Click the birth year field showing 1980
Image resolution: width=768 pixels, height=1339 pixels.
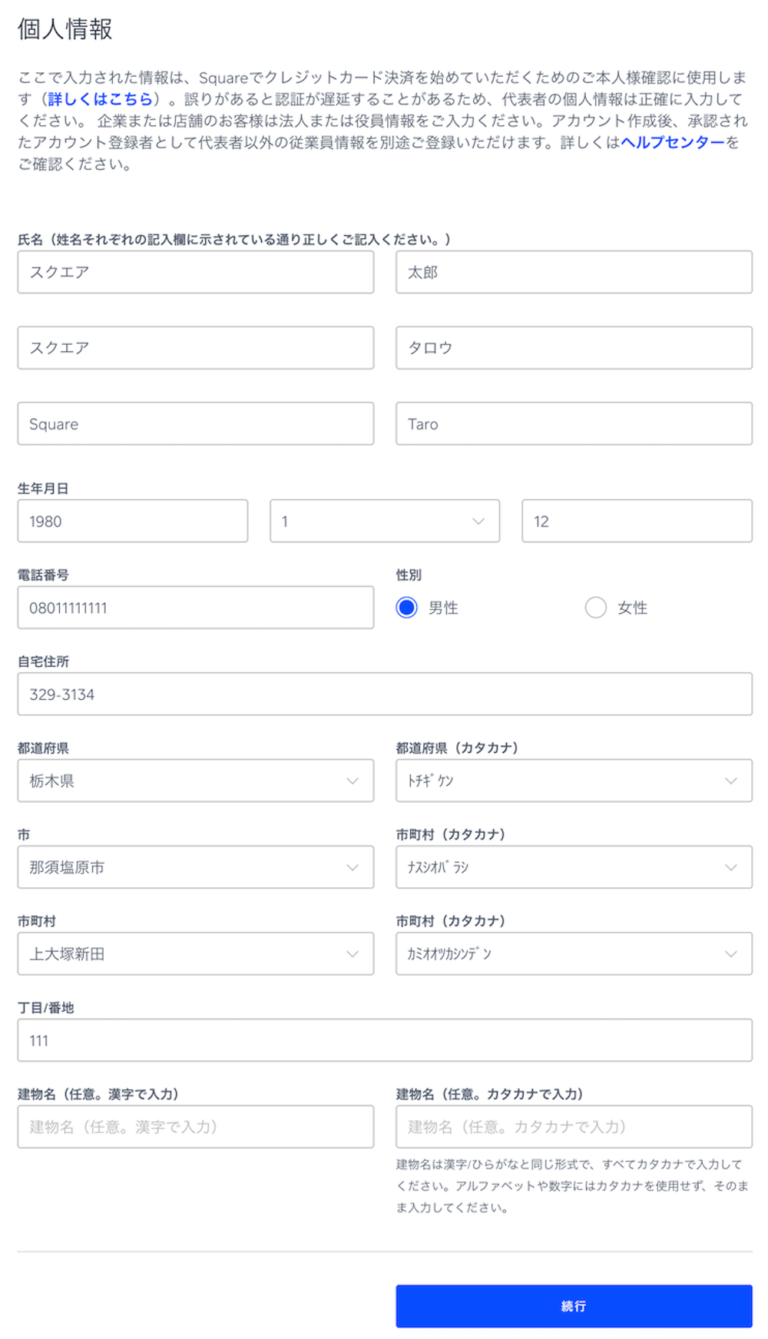(x=132, y=521)
